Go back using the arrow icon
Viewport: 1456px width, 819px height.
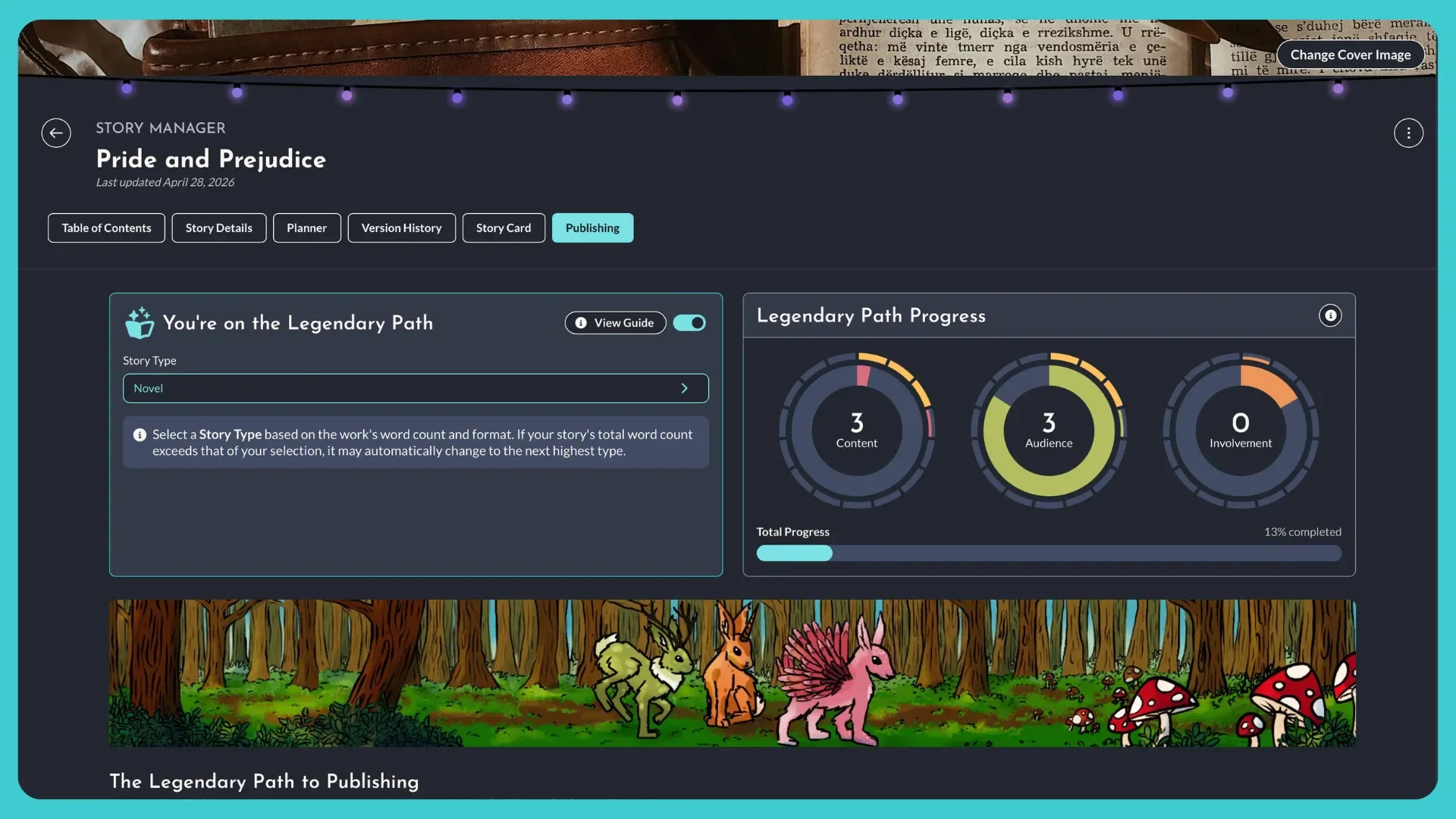[56, 133]
